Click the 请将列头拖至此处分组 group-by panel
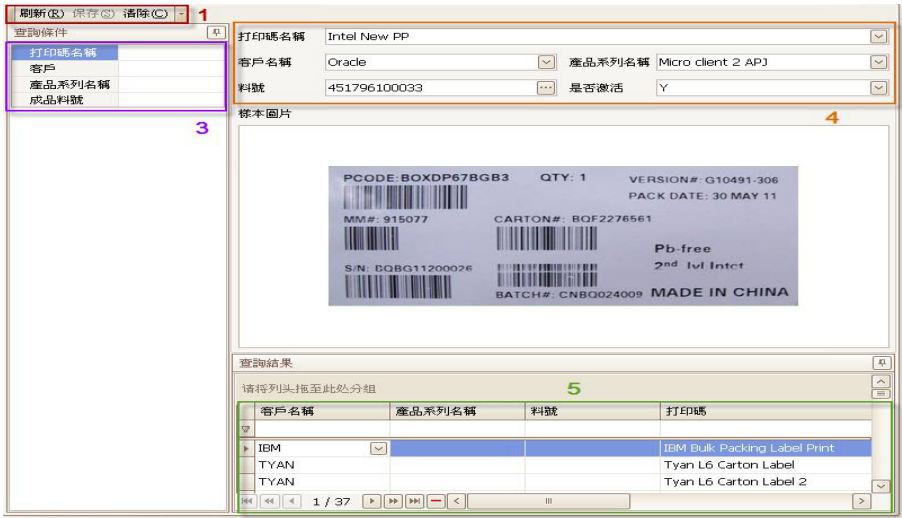This screenshot has width=902, height=518. (x=553, y=389)
